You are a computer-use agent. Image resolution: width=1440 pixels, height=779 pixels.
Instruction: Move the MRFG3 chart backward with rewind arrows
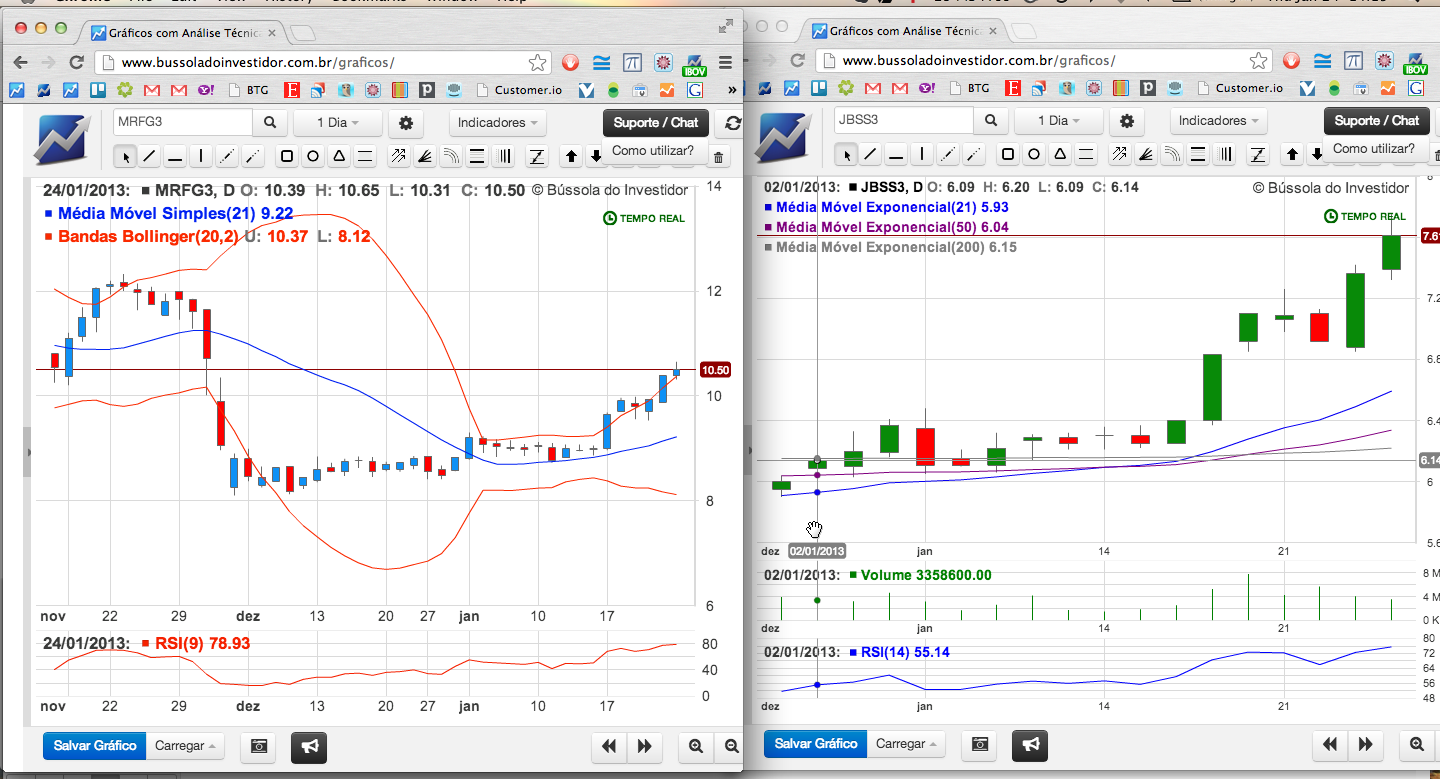[x=609, y=746]
